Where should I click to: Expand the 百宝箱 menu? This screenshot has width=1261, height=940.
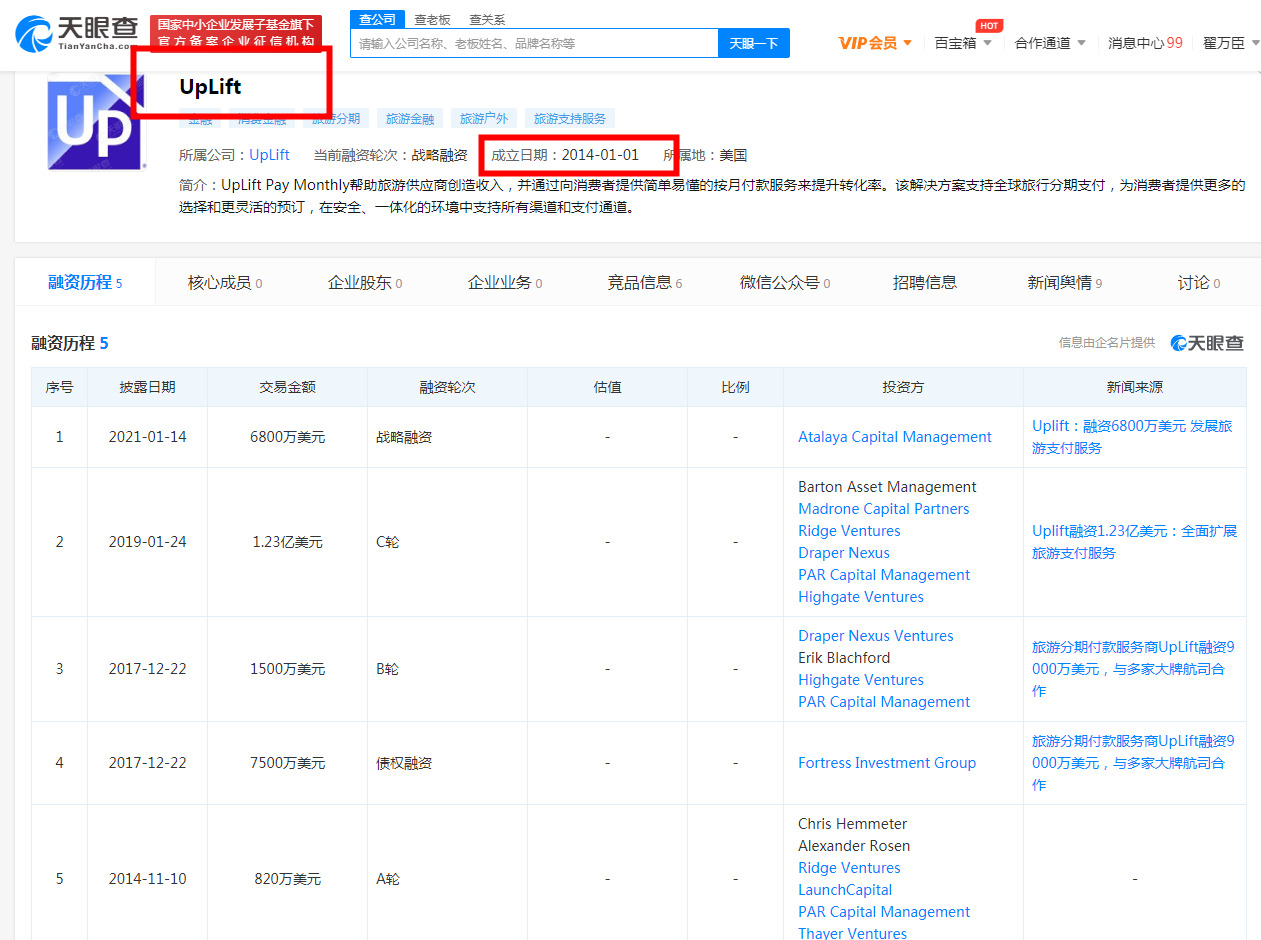click(963, 43)
